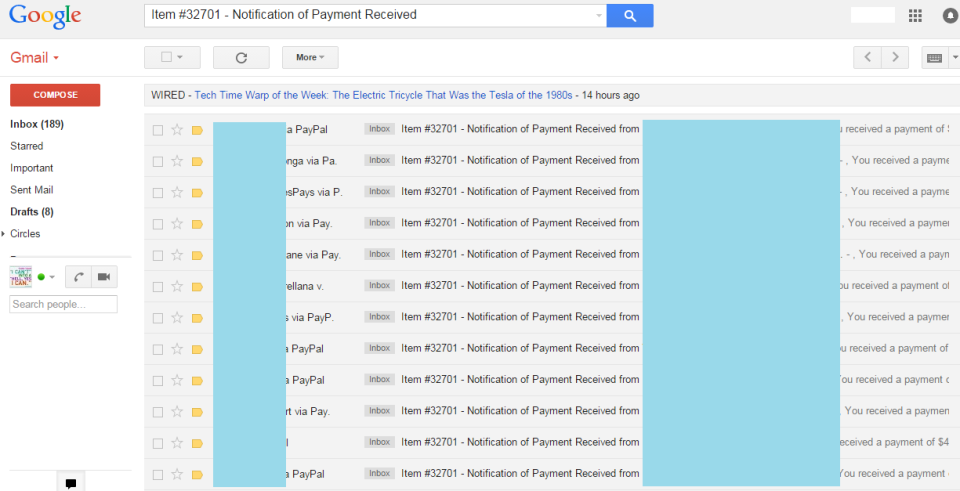960x491 pixels.
Task: Open subject line of 'esPays via P.' email
Action: tap(520, 192)
